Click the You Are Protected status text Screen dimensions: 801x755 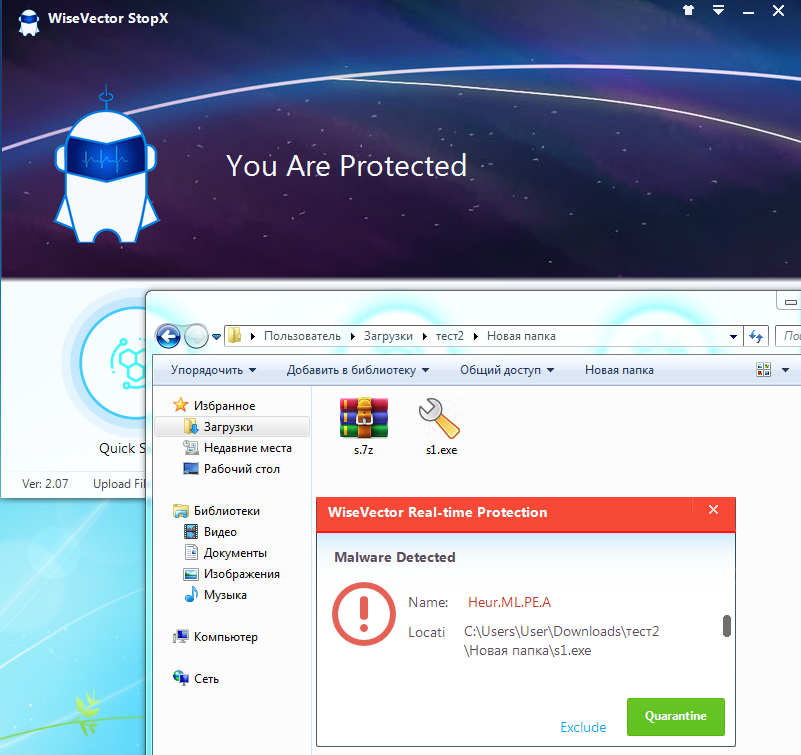[346, 166]
